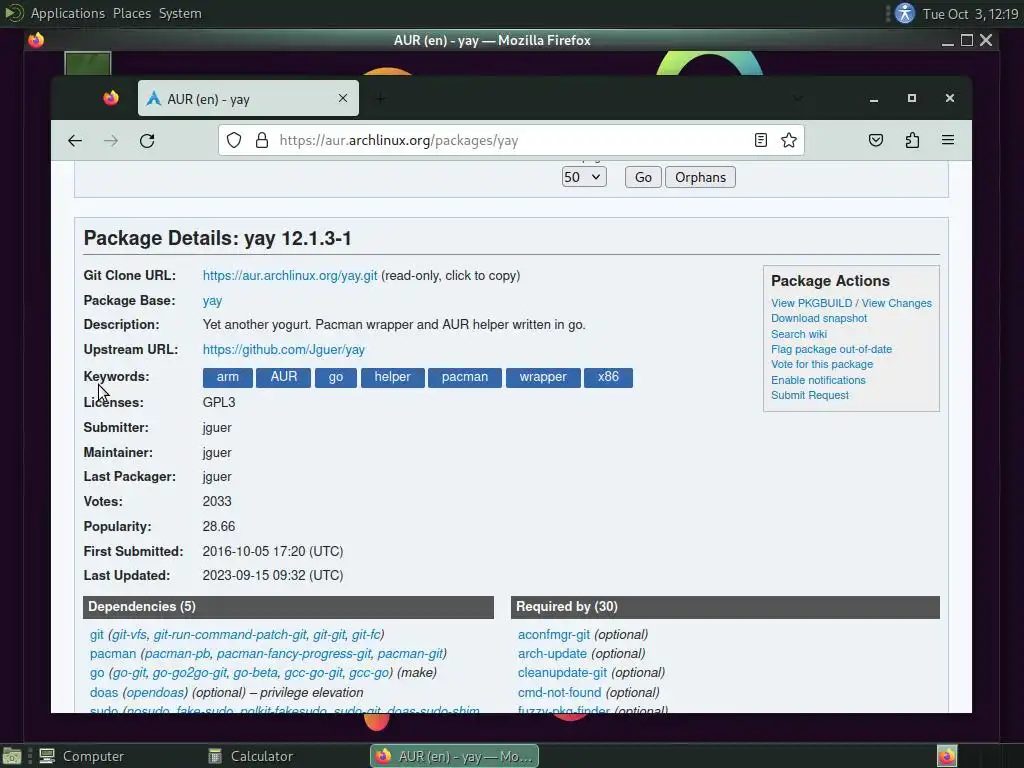Bookmark page with the star icon
This screenshot has width=1024, height=768.
pyautogui.click(x=789, y=140)
